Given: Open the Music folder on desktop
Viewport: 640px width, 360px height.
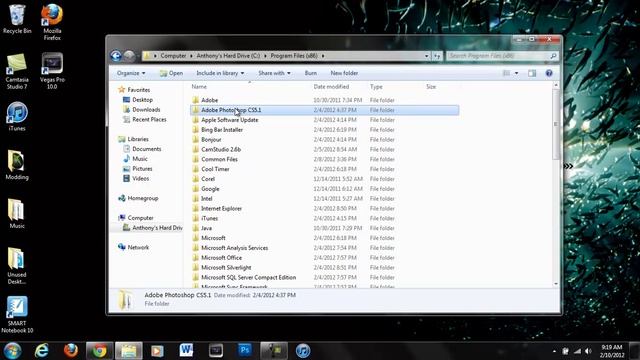Looking at the screenshot, I should (x=17, y=214).
